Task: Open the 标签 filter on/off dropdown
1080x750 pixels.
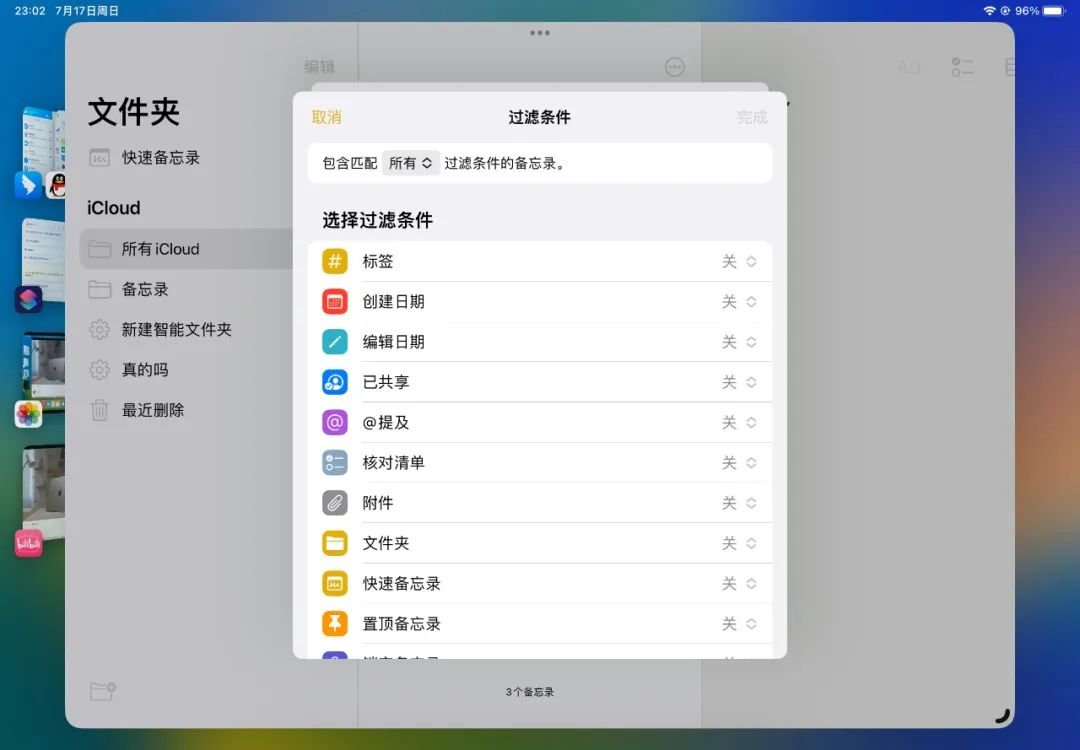Action: pos(740,261)
